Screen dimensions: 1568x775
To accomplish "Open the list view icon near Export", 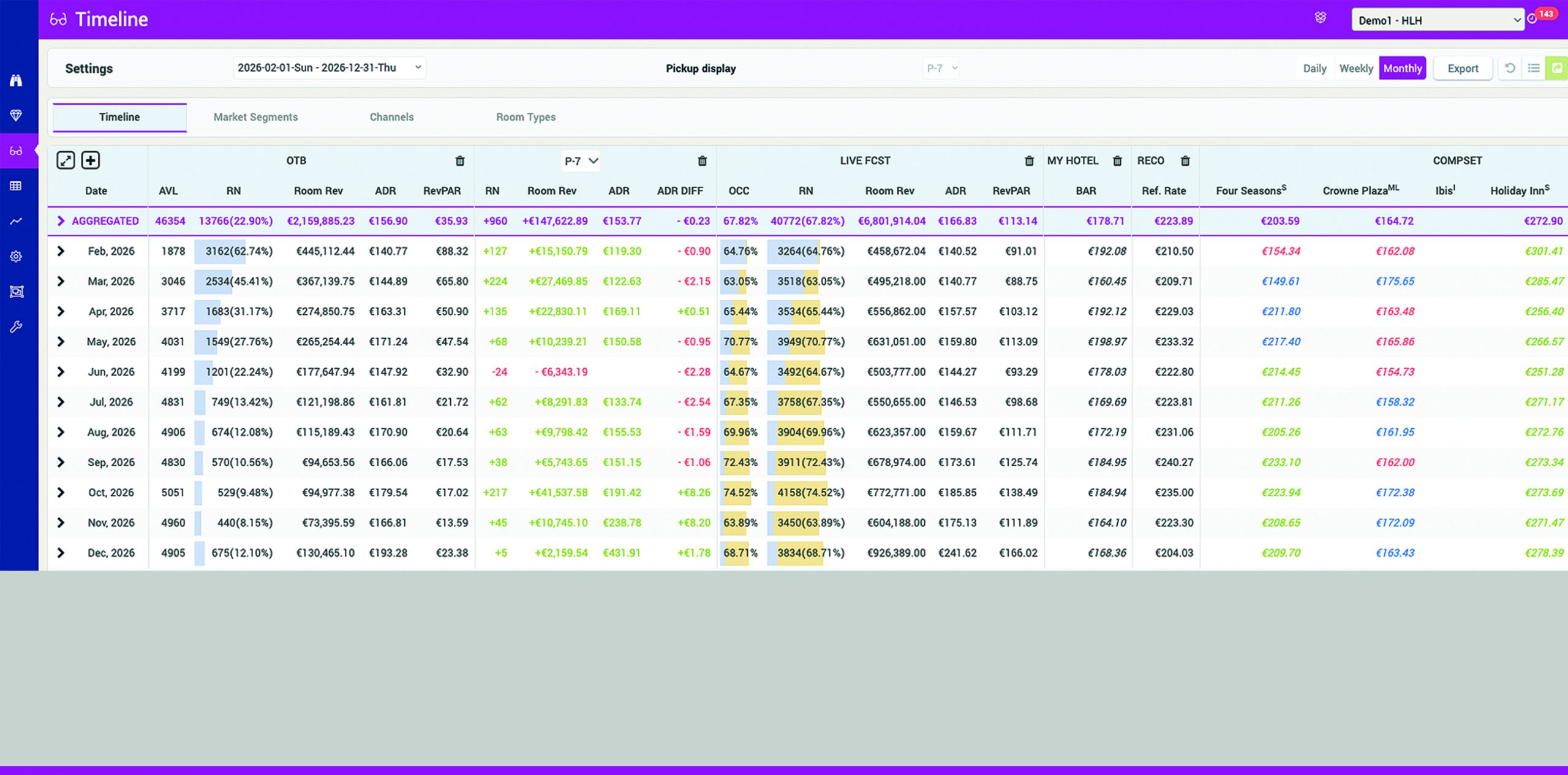I will 1534,68.
